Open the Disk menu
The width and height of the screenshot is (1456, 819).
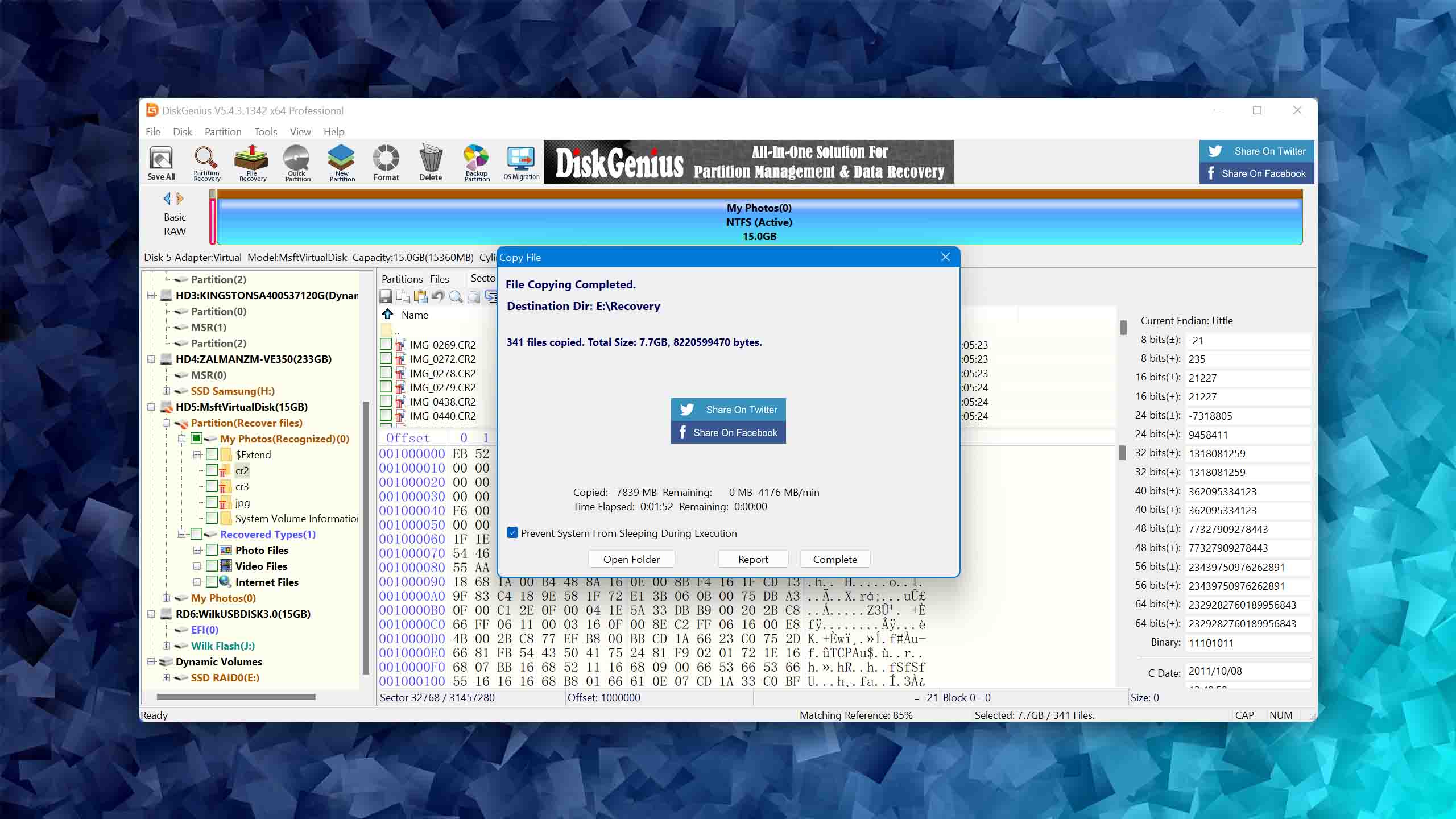point(183,131)
